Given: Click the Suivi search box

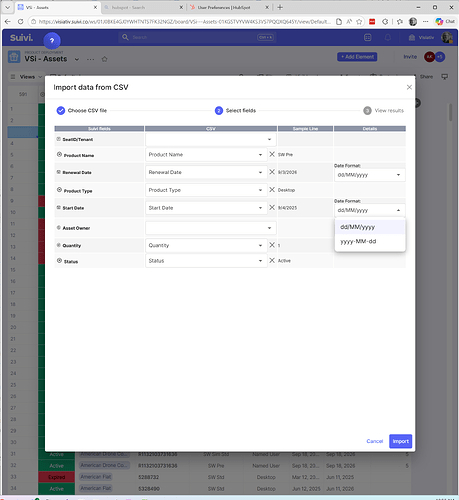Looking at the screenshot, I should 197,37.
